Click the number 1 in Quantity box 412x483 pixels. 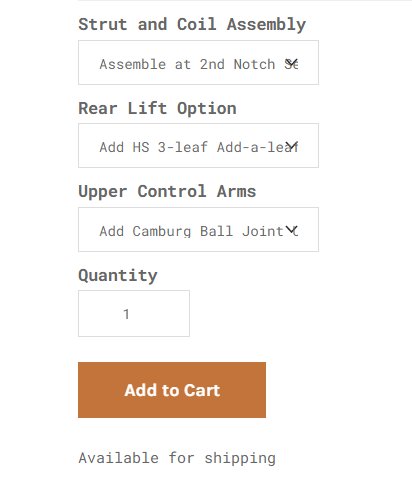[126, 314]
